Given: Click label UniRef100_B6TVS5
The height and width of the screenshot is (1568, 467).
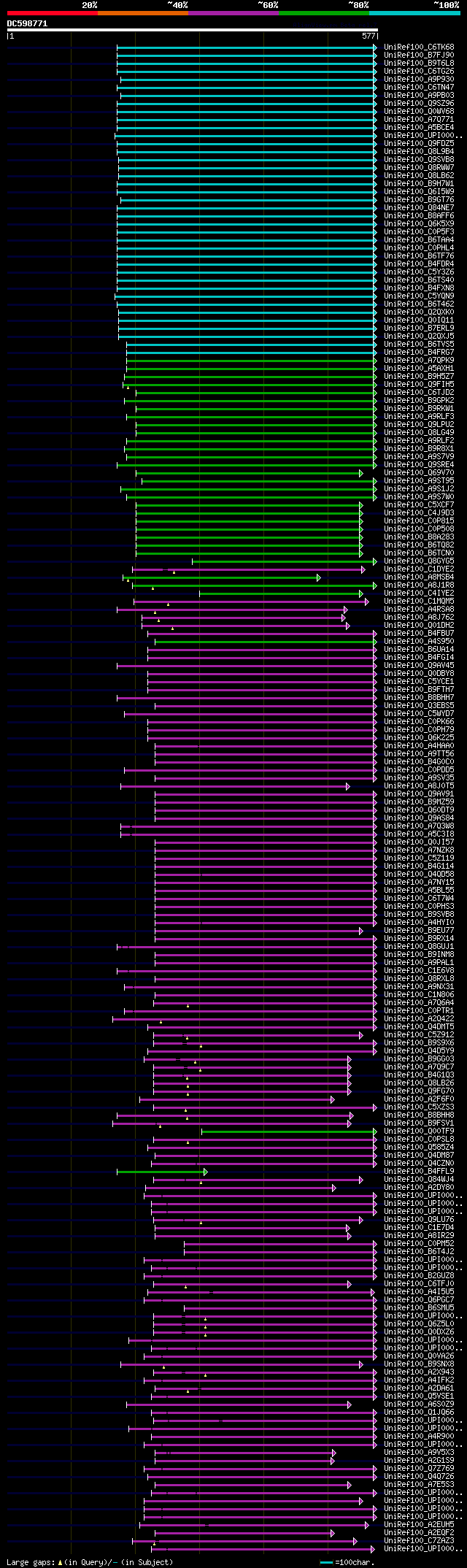Looking at the screenshot, I should click(419, 344).
